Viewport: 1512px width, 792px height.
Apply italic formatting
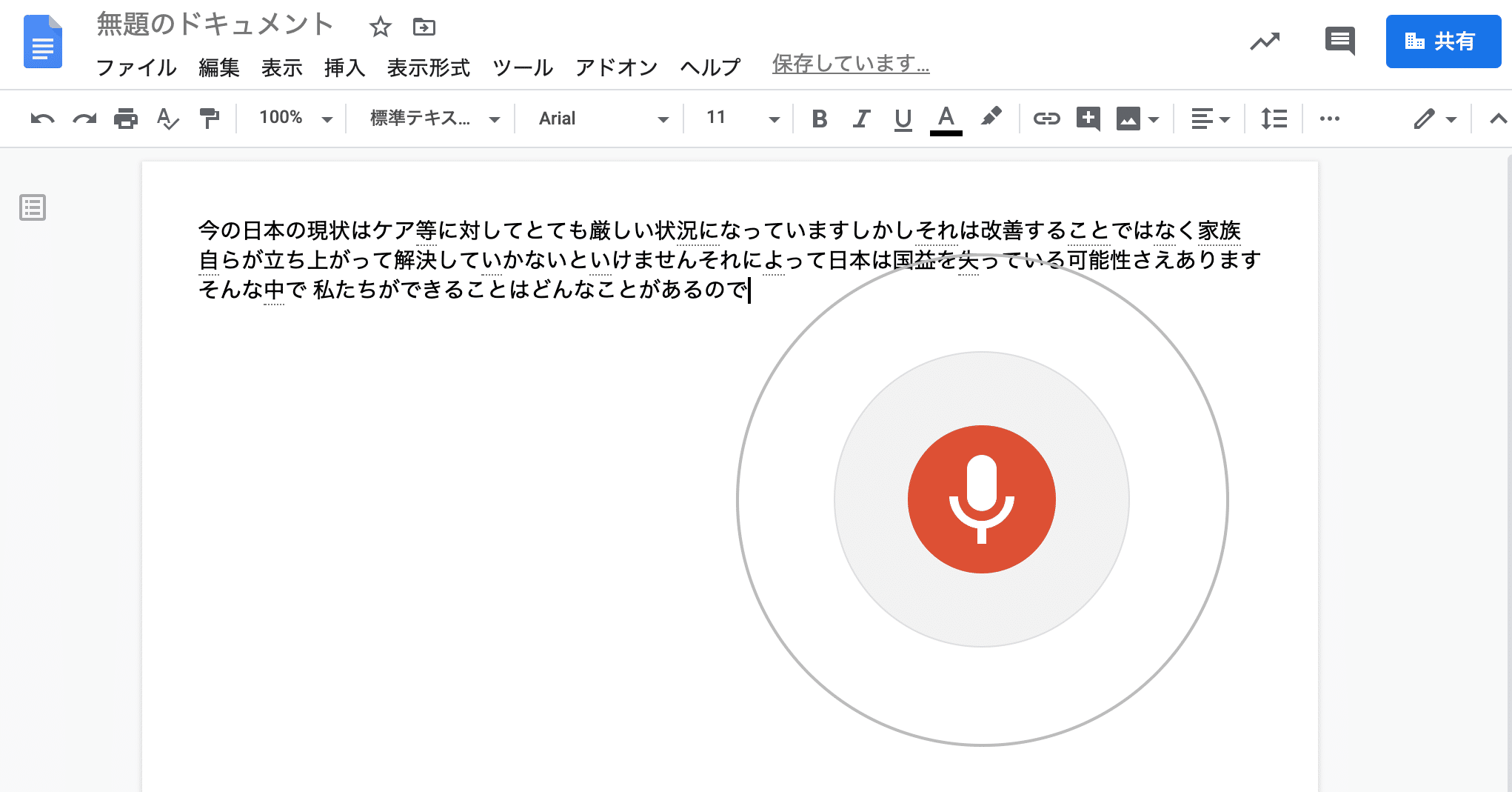click(860, 118)
